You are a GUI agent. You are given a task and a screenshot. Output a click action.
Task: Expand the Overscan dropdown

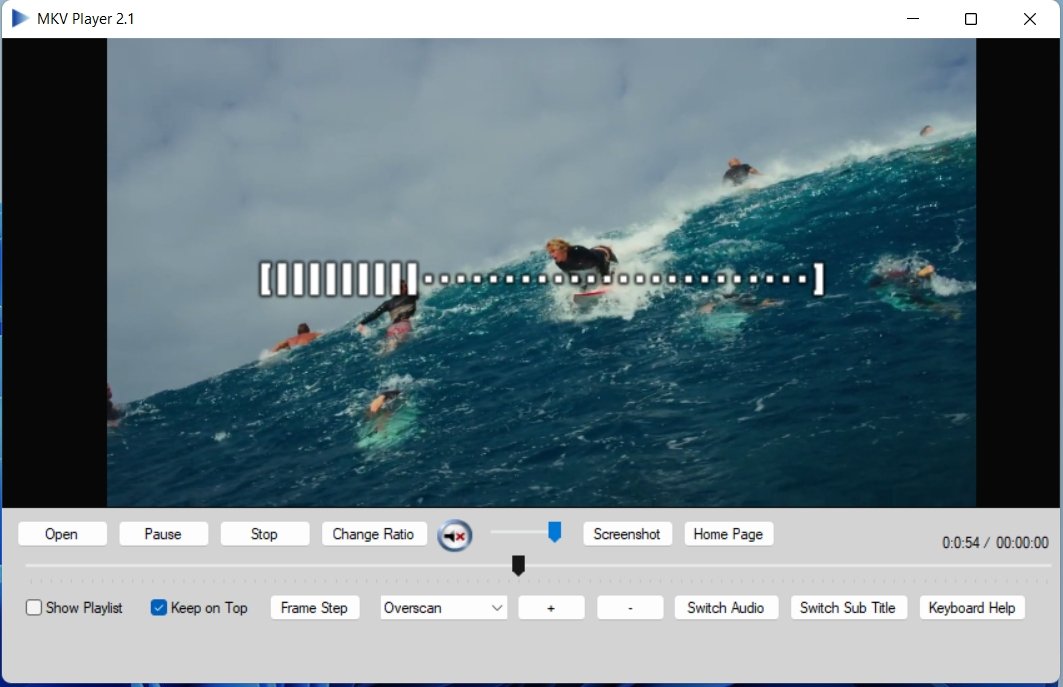coord(443,608)
